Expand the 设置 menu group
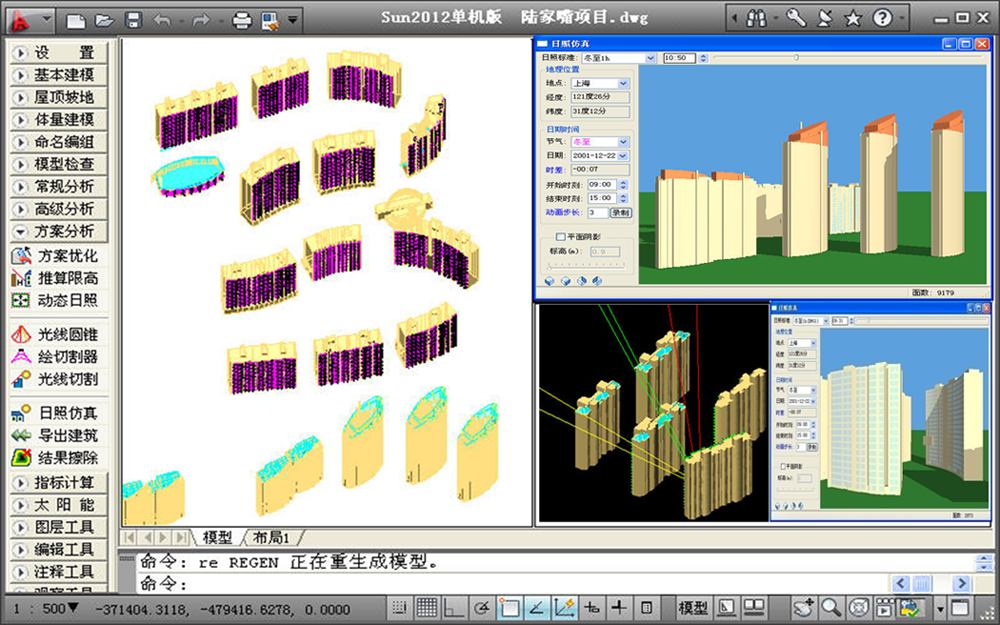 pyautogui.click(x=59, y=52)
